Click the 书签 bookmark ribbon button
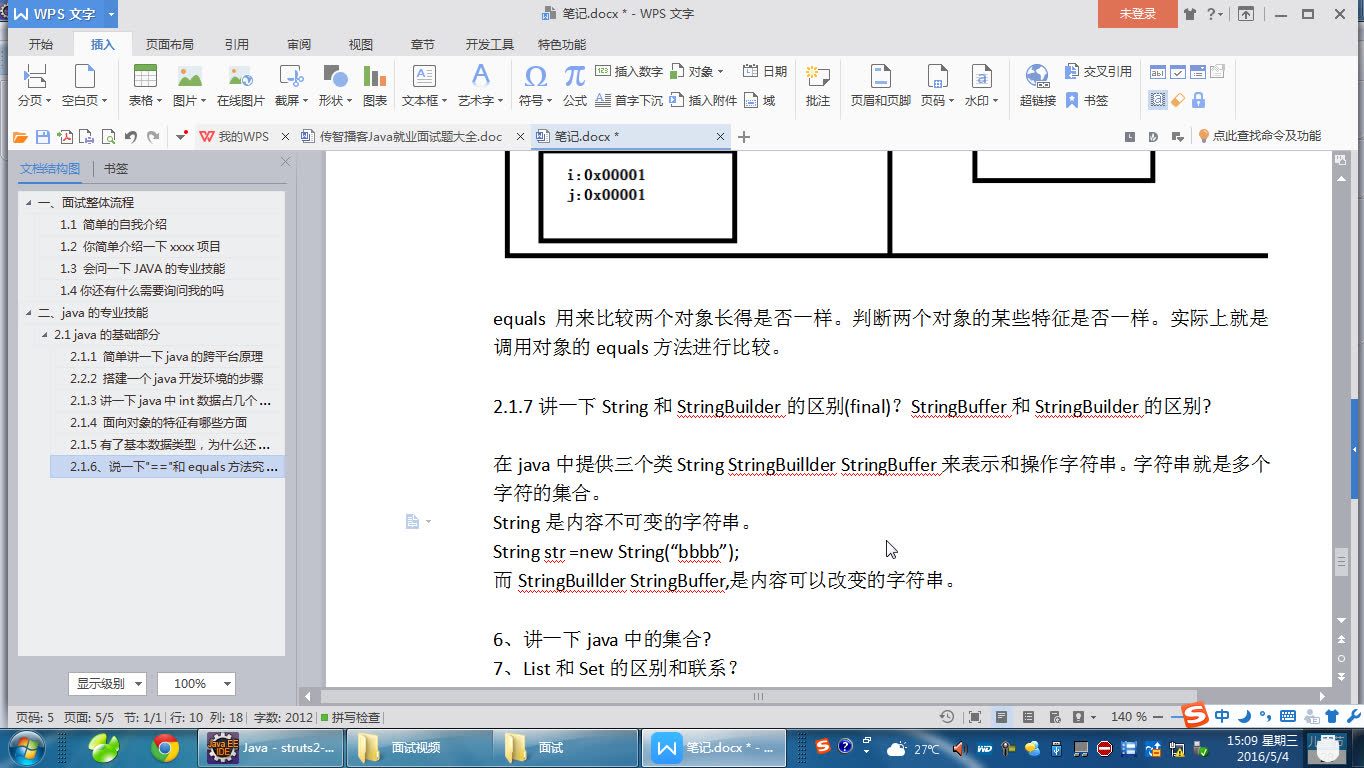Screen dimensions: 1364x768 [1086, 100]
